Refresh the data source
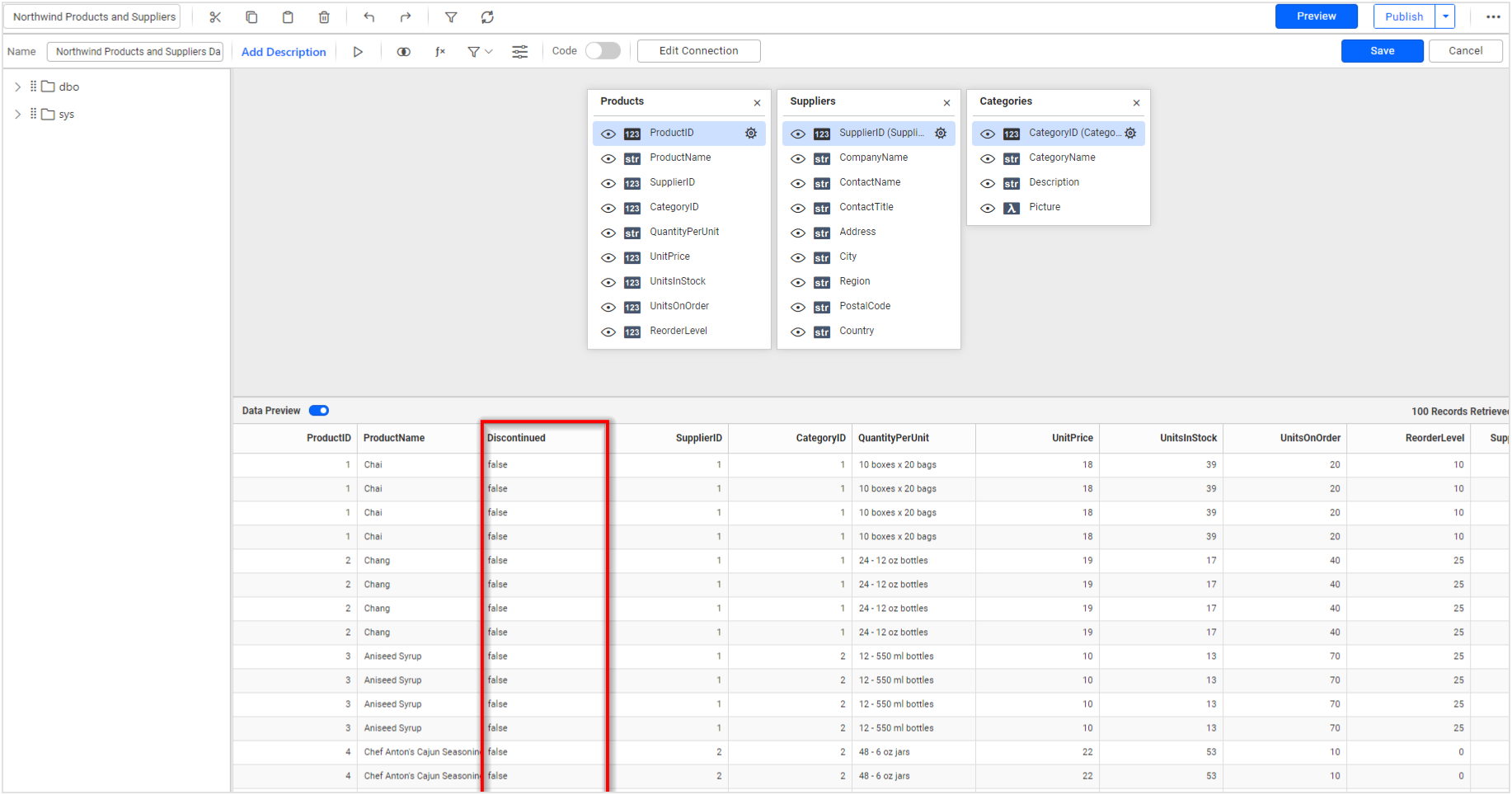The image size is (1512, 795). click(487, 16)
